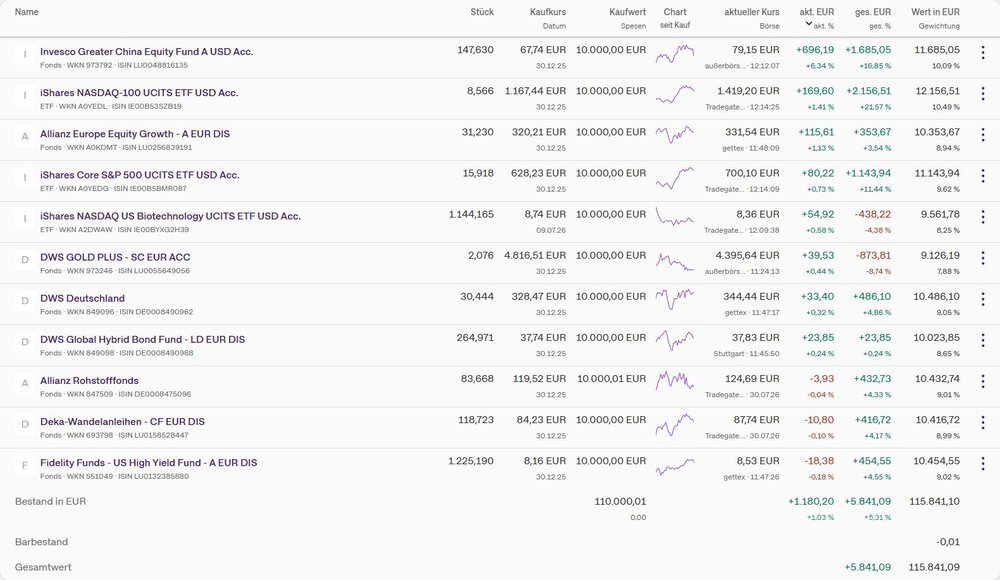This screenshot has height=580, width=1000.
Task: Open DWS Global Hybrid Bond Fund link
Action: coord(142,339)
